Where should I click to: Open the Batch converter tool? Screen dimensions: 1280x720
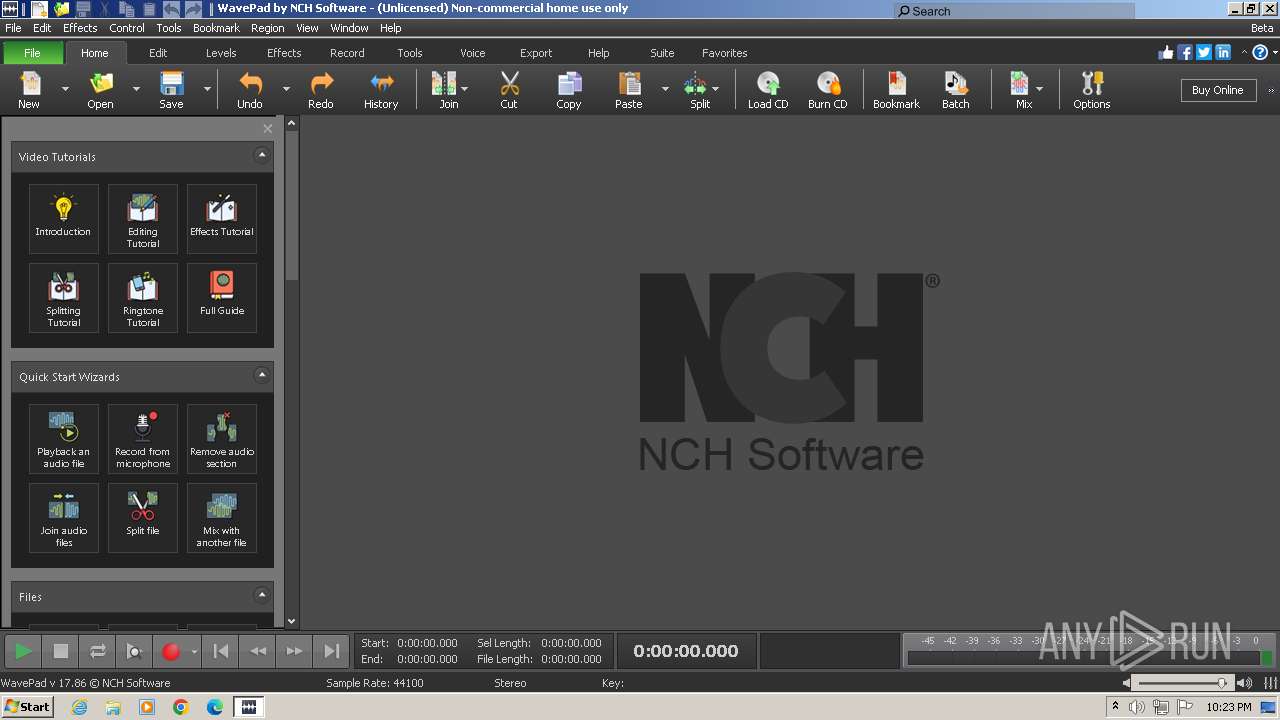[x=956, y=89]
